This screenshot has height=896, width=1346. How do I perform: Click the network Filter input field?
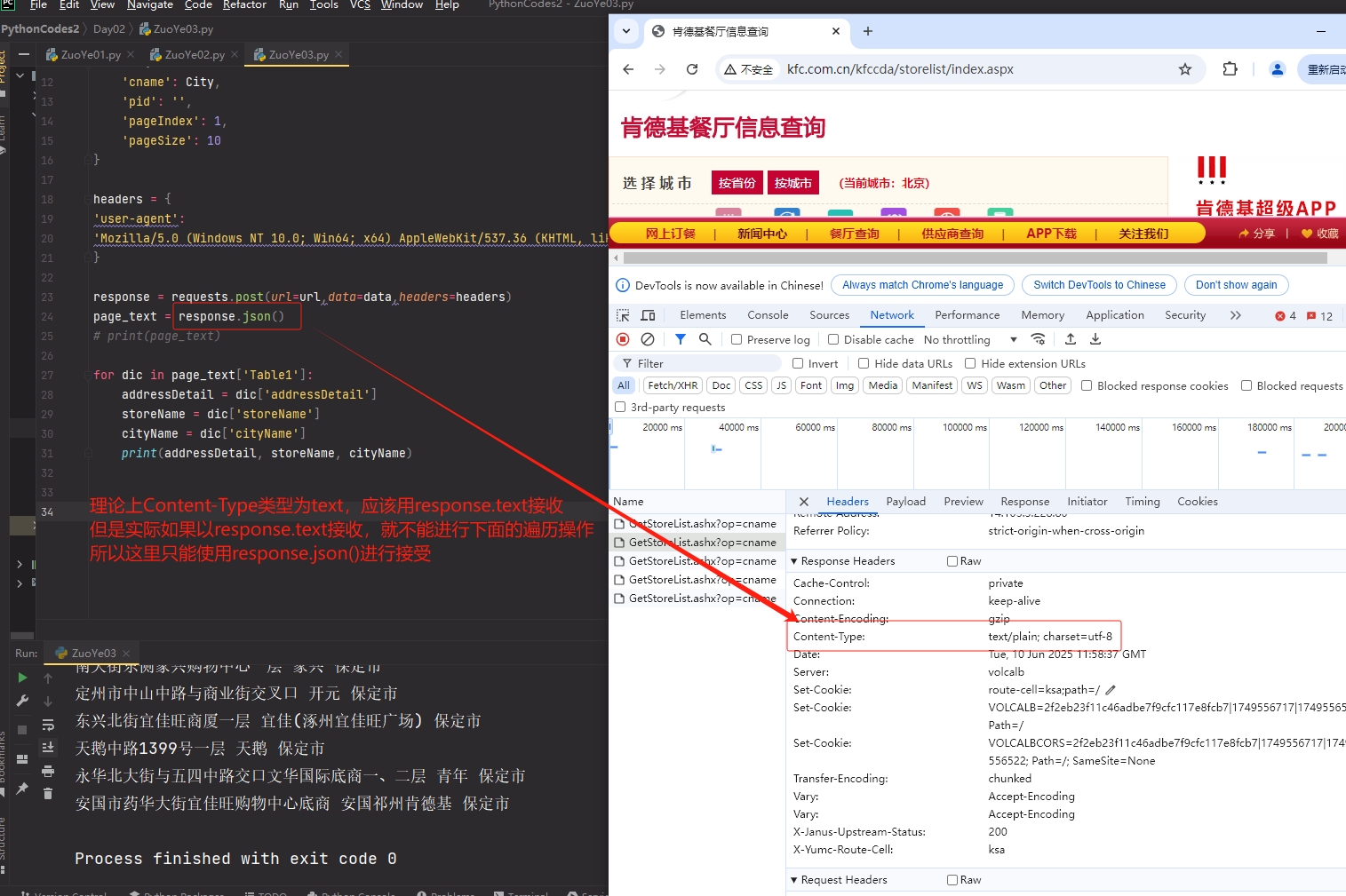[x=697, y=363]
